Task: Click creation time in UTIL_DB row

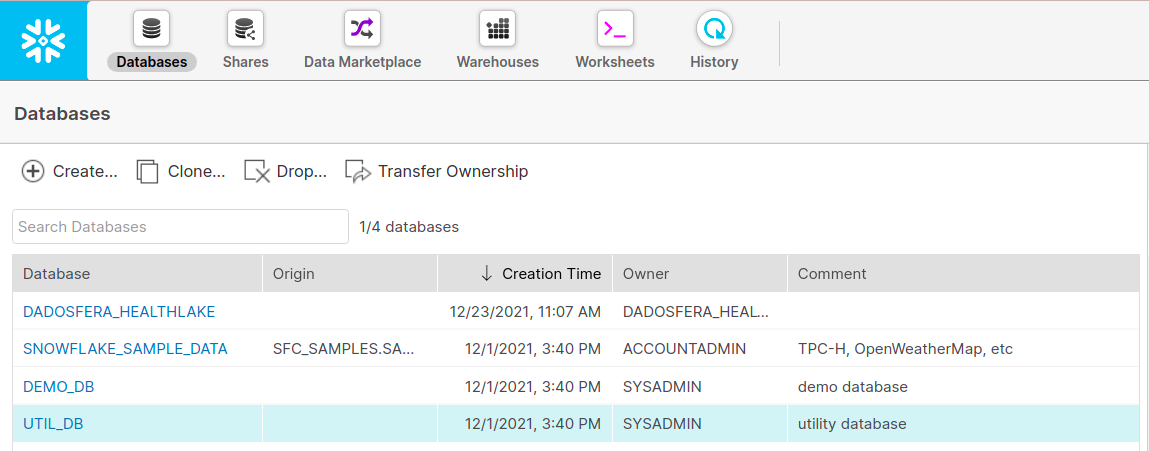Action: click(533, 424)
